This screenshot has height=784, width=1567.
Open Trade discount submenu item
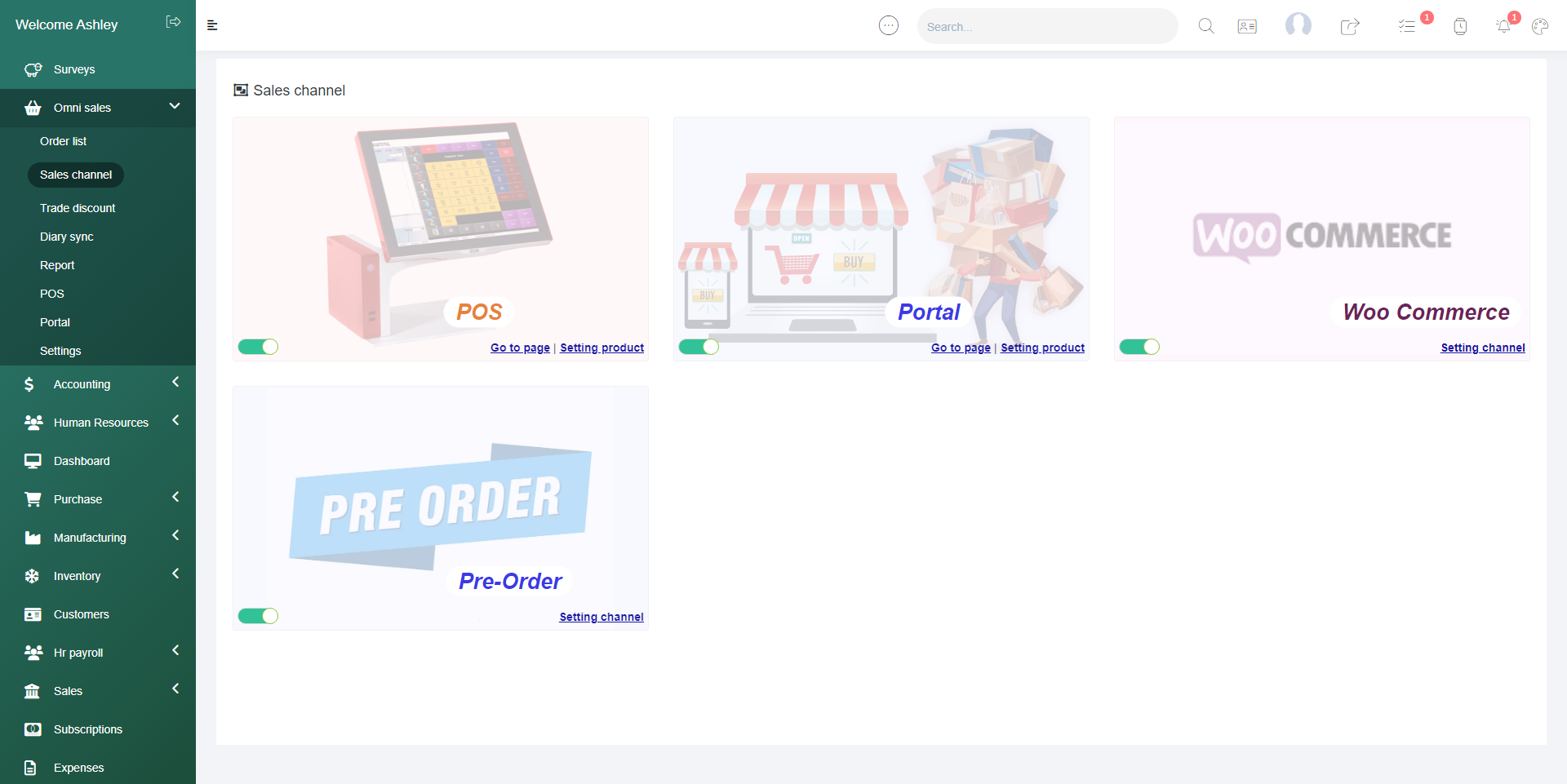pyautogui.click(x=78, y=208)
